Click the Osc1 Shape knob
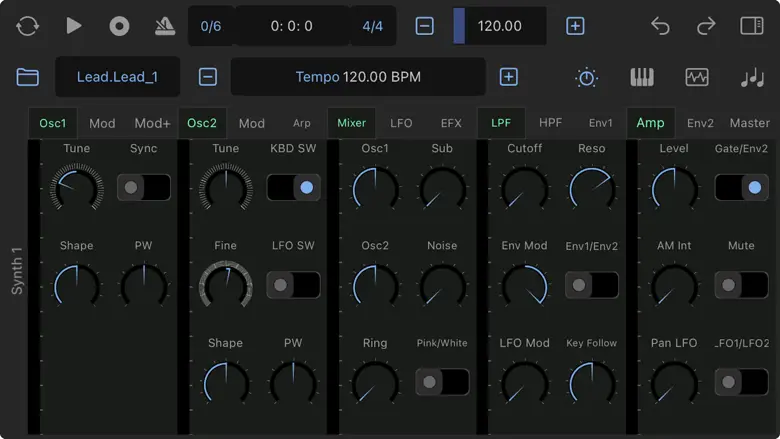 click(x=77, y=286)
